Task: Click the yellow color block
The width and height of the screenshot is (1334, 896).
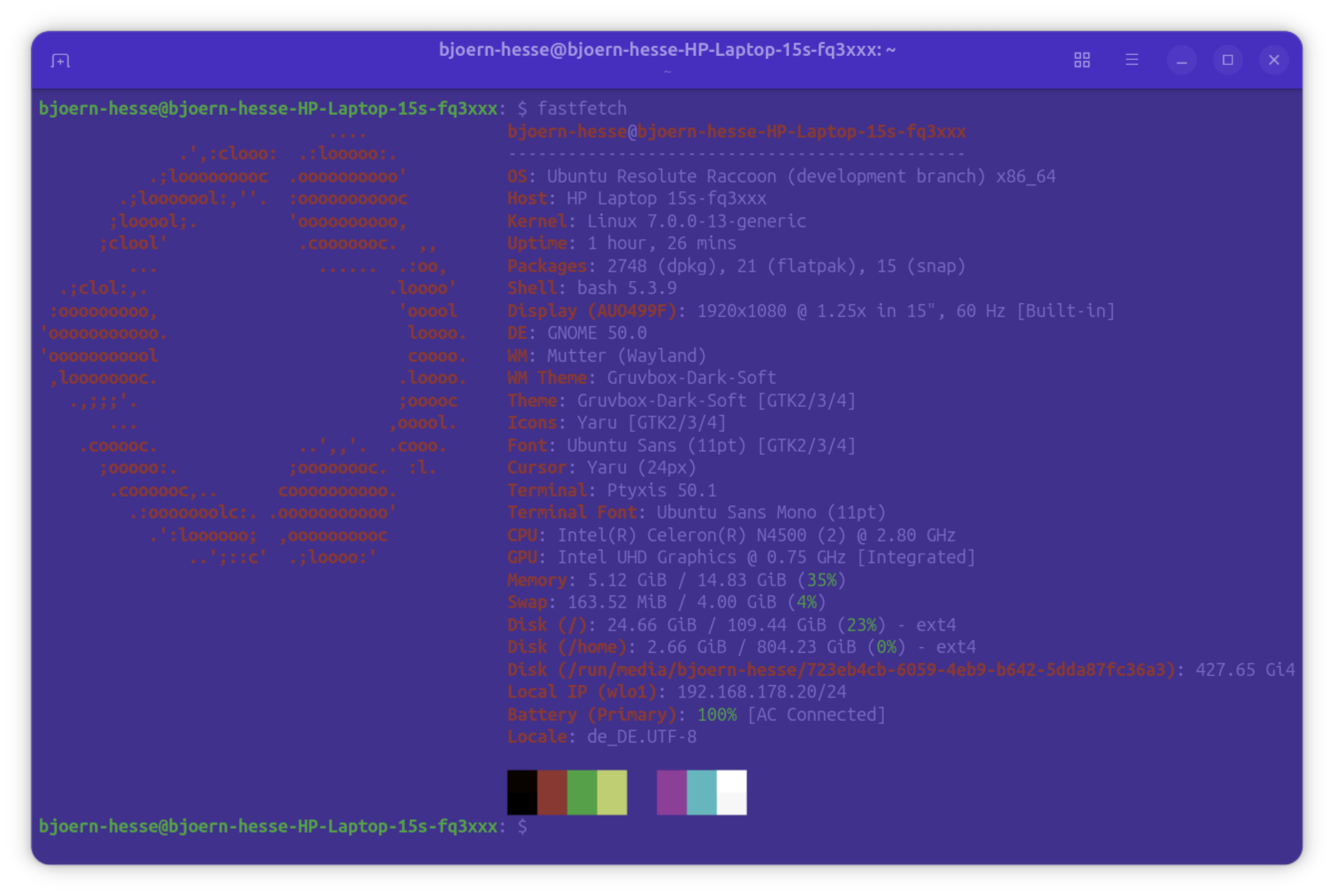Action: pos(612,792)
